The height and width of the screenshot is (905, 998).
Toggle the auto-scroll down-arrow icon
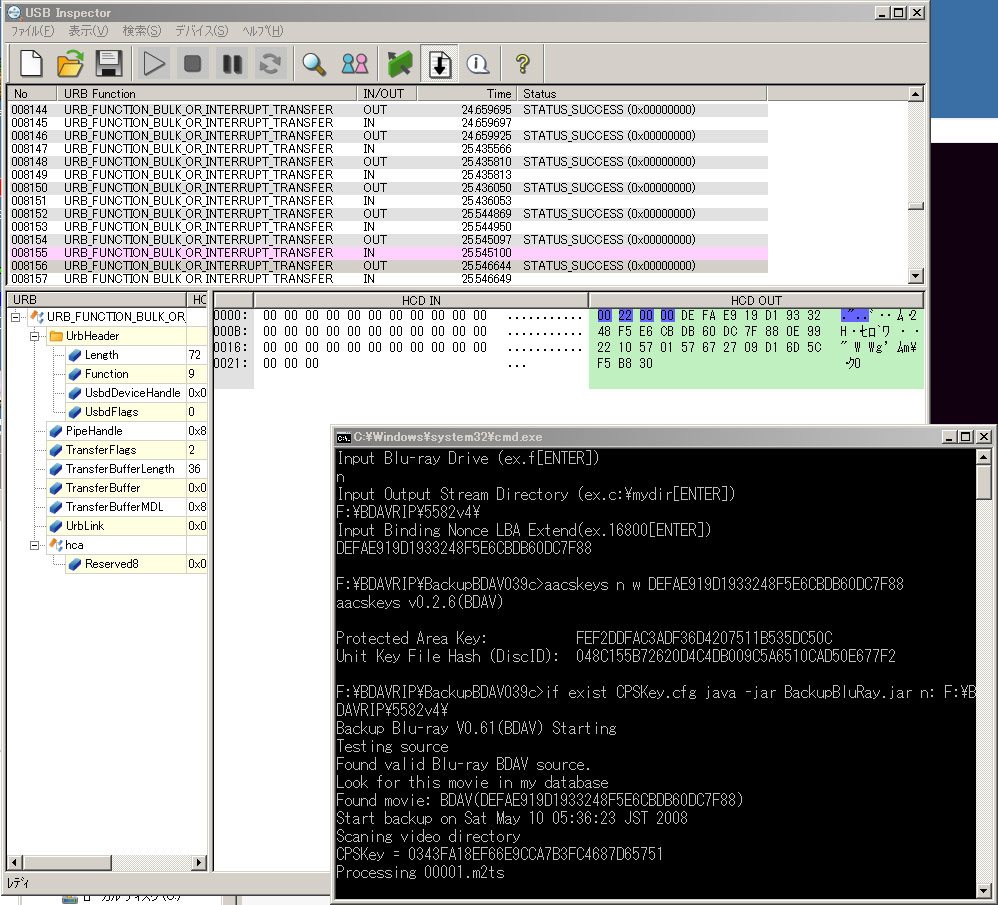pyautogui.click(x=440, y=64)
